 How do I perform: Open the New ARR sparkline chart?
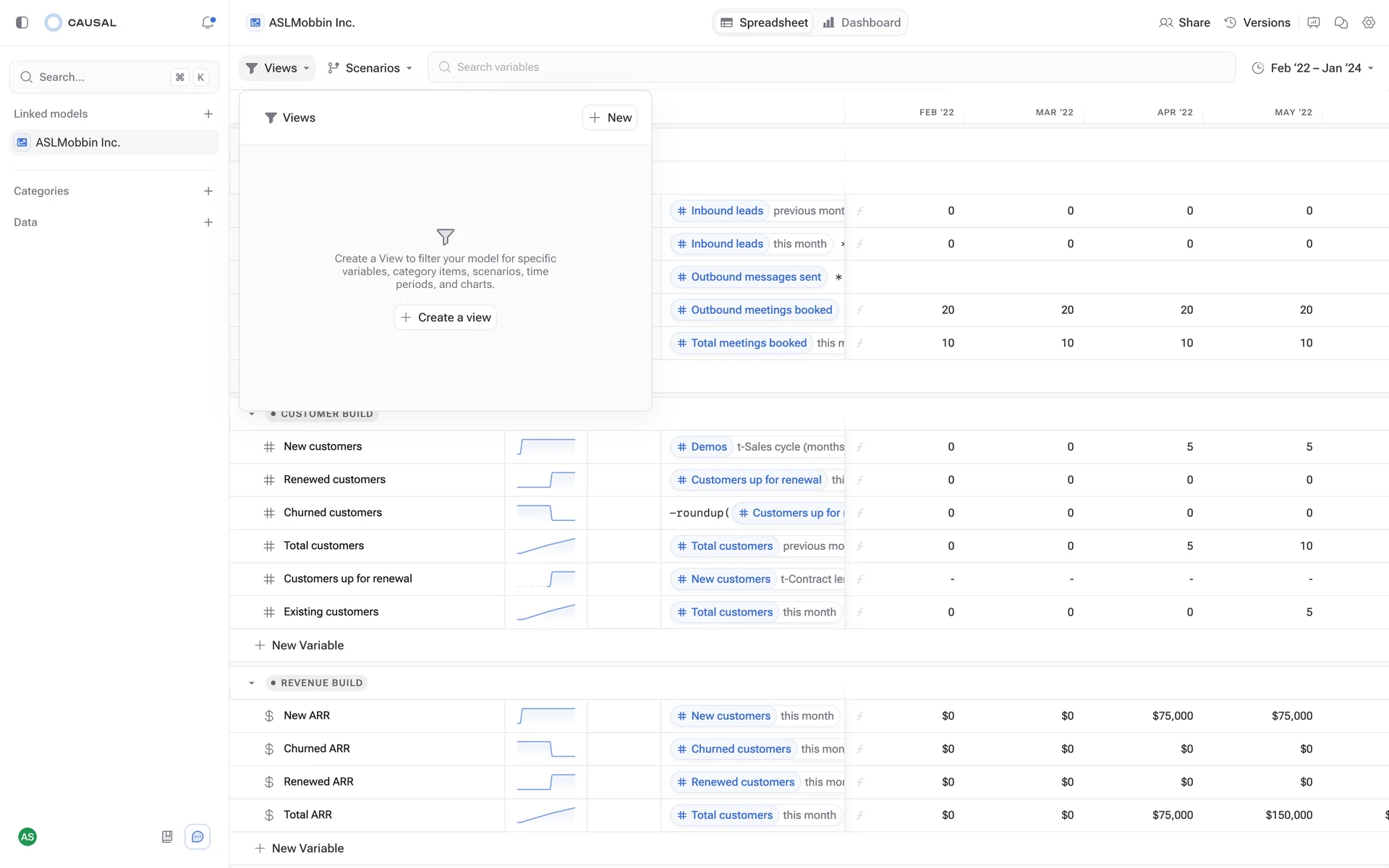(546, 716)
